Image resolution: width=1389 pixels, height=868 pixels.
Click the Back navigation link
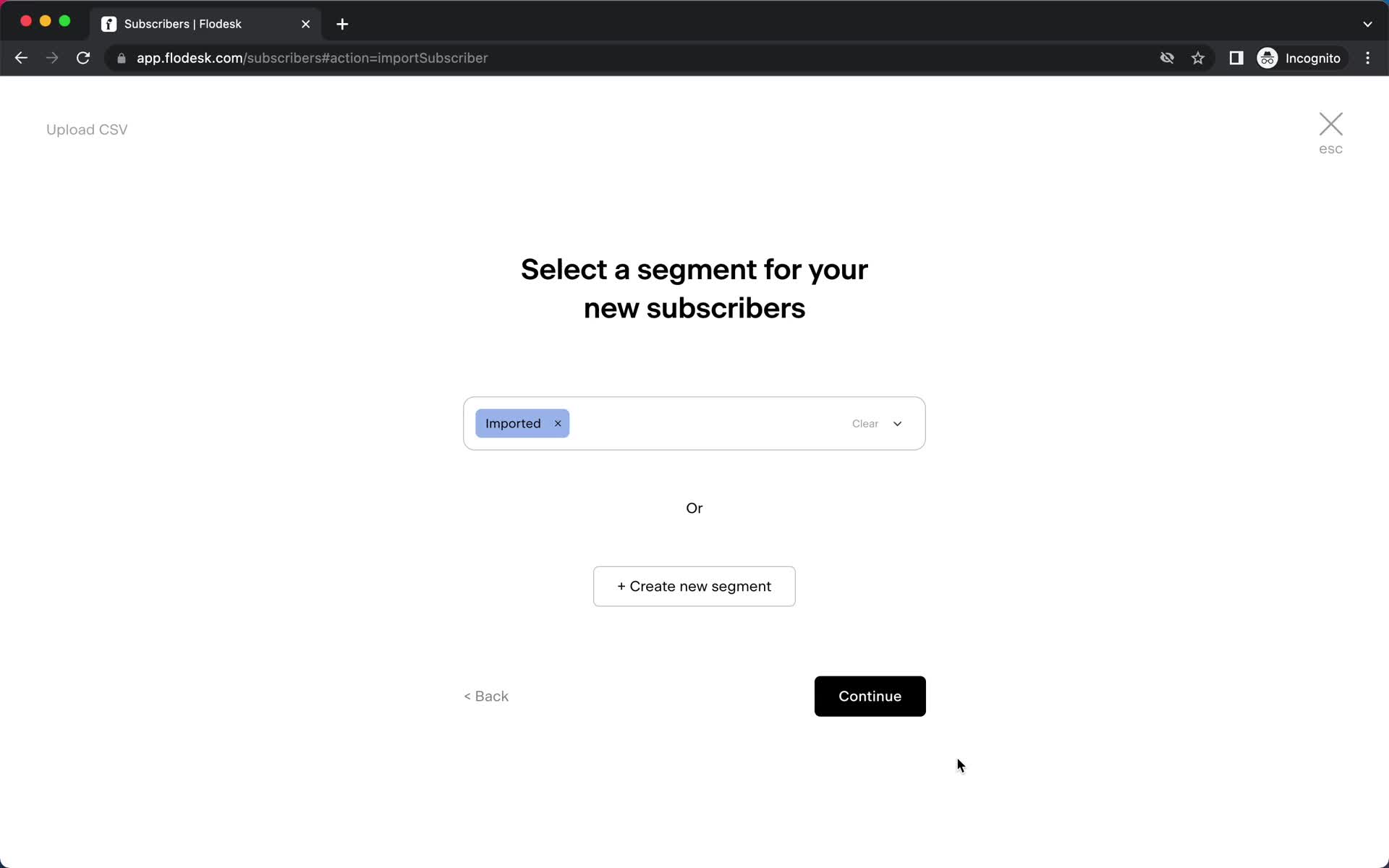(x=486, y=695)
